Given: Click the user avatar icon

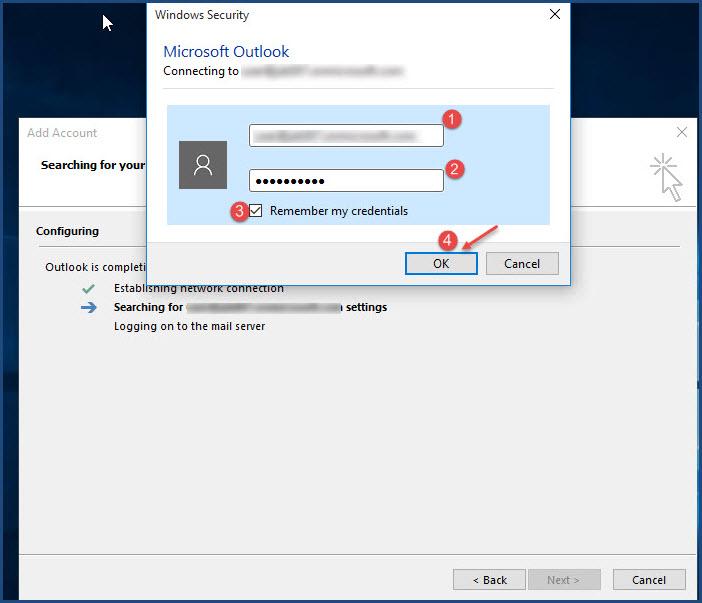Looking at the screenshot, I should pyautogui.click(x=203, y=165).
